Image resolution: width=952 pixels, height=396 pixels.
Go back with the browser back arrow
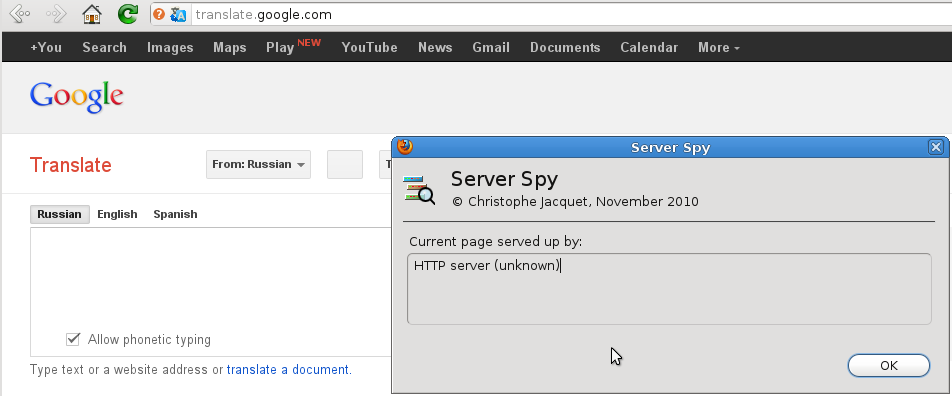19,13
